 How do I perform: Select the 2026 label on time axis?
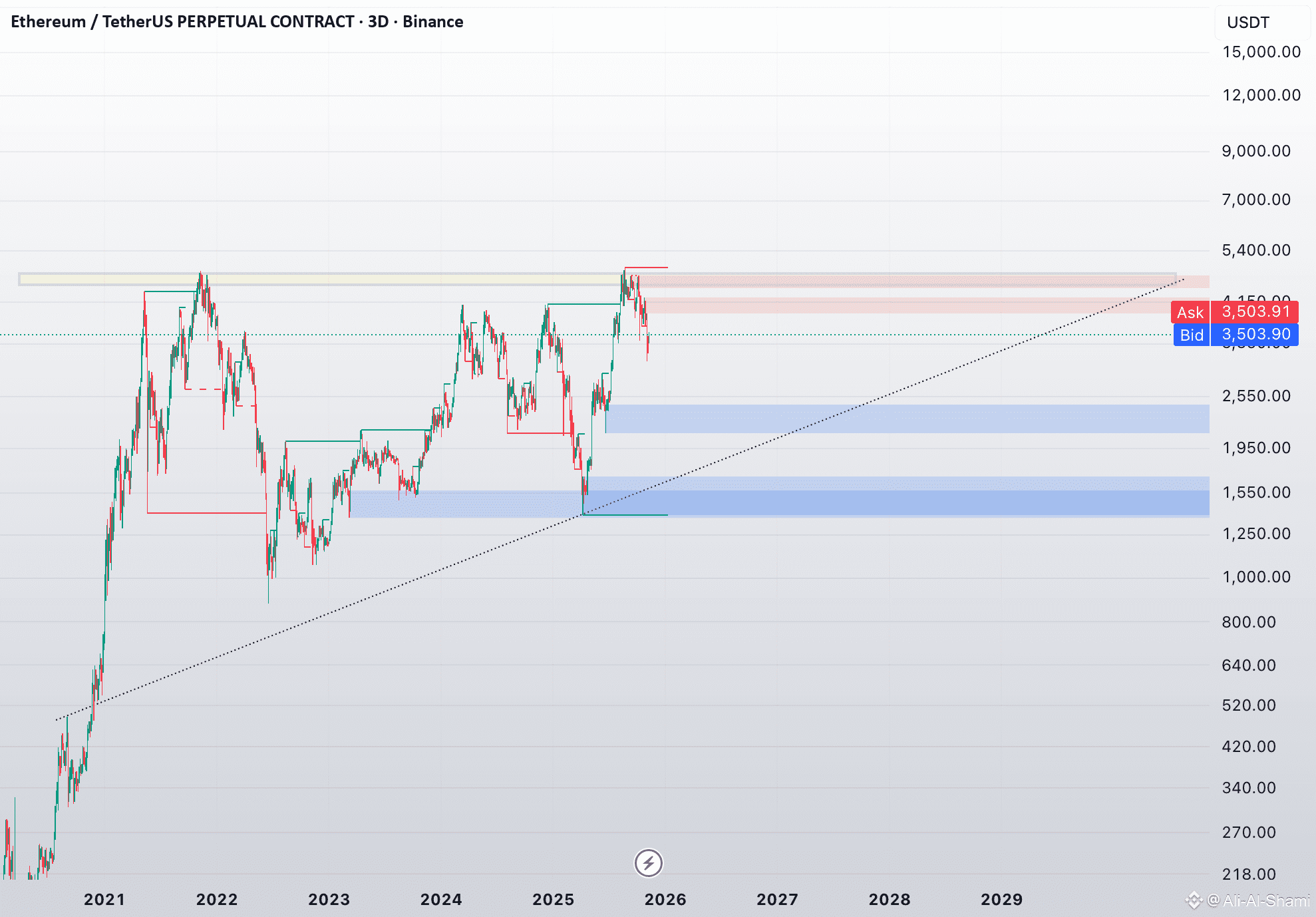click(665, 900)
